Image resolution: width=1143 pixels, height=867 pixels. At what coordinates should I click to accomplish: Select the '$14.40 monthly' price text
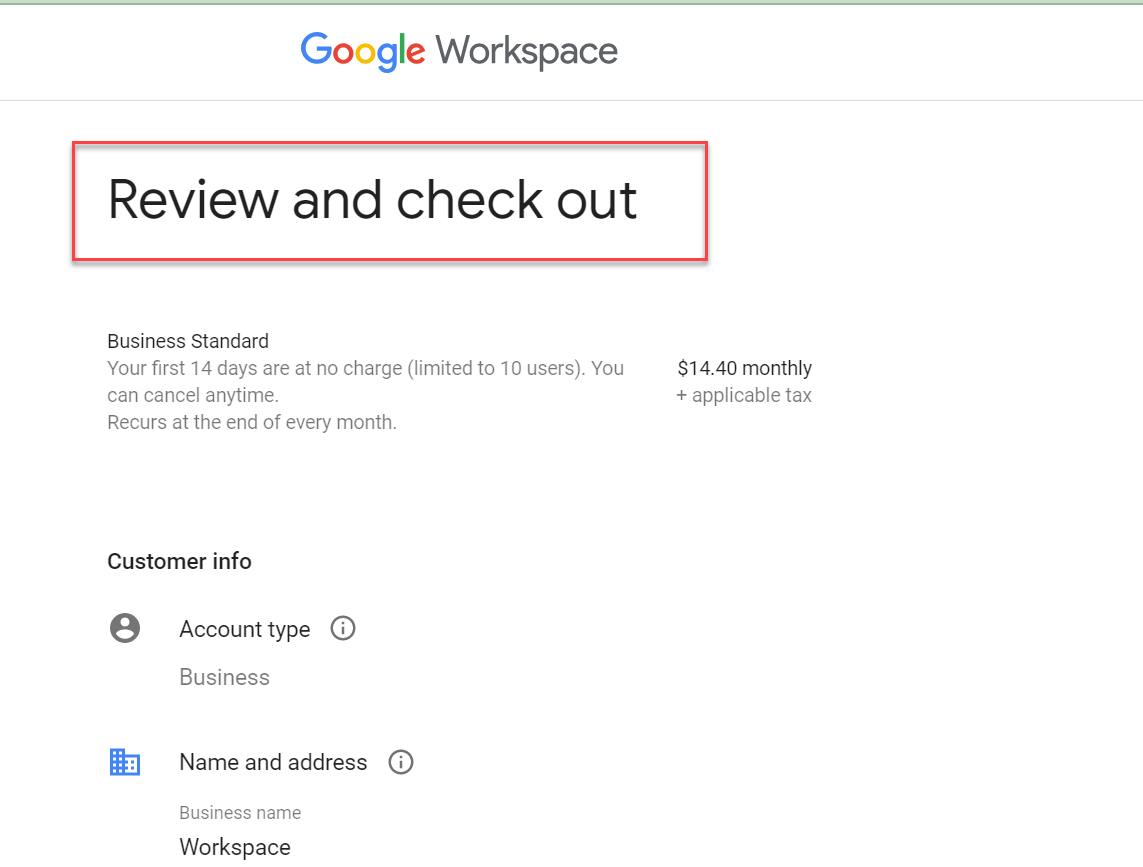(744, 368)
